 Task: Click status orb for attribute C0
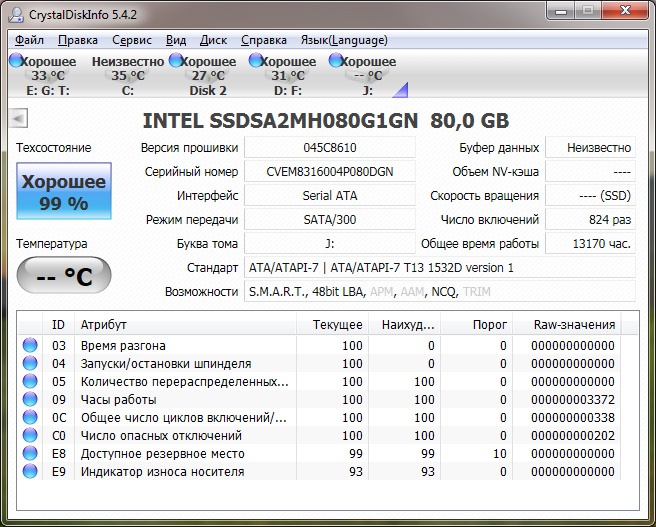point(30,435)
